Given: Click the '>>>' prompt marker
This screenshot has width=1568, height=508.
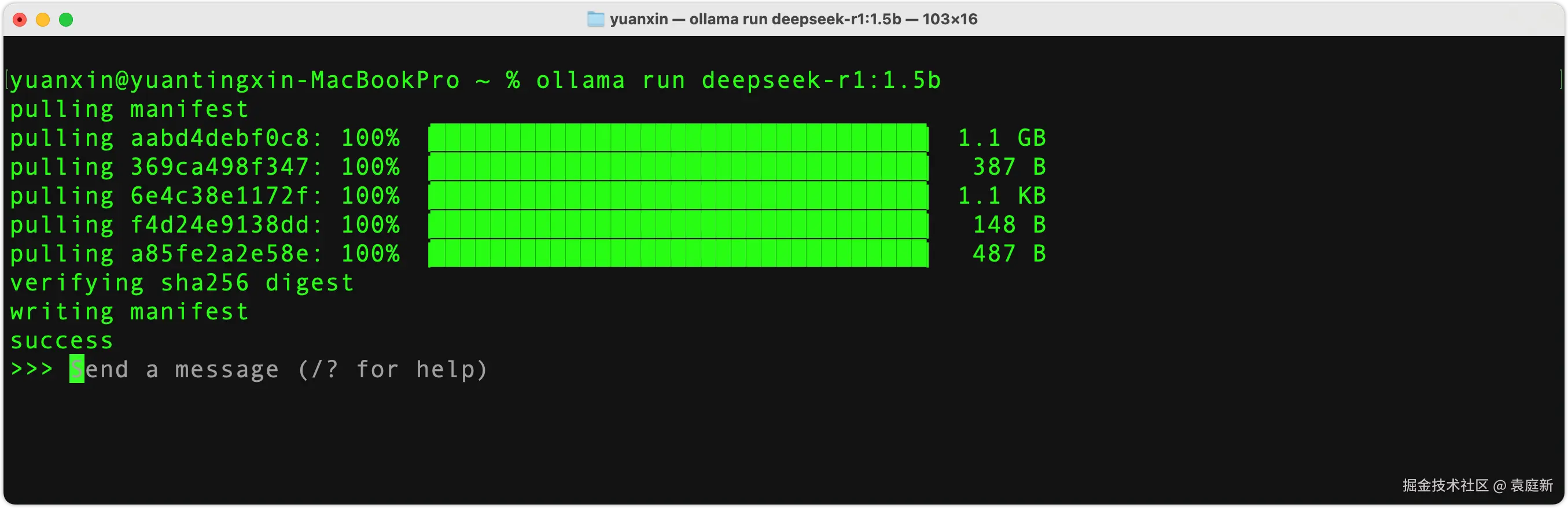Looking at the screenshot, I should point(32,369).
